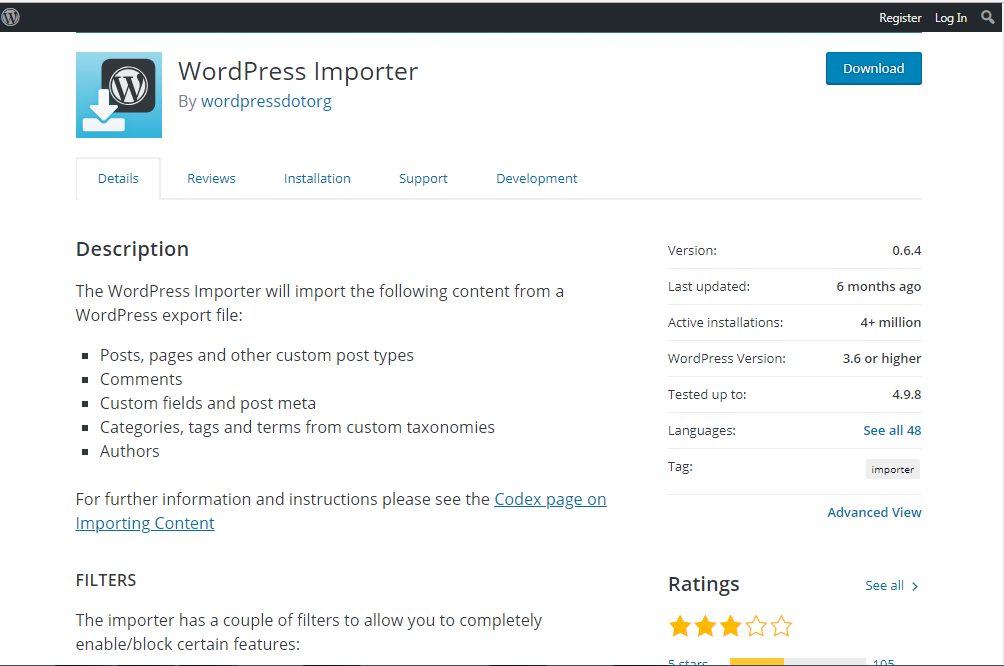Screen dimensions: 1004x666
Task: Click the 'Comments' list item
Action: (x=141, y=379)
